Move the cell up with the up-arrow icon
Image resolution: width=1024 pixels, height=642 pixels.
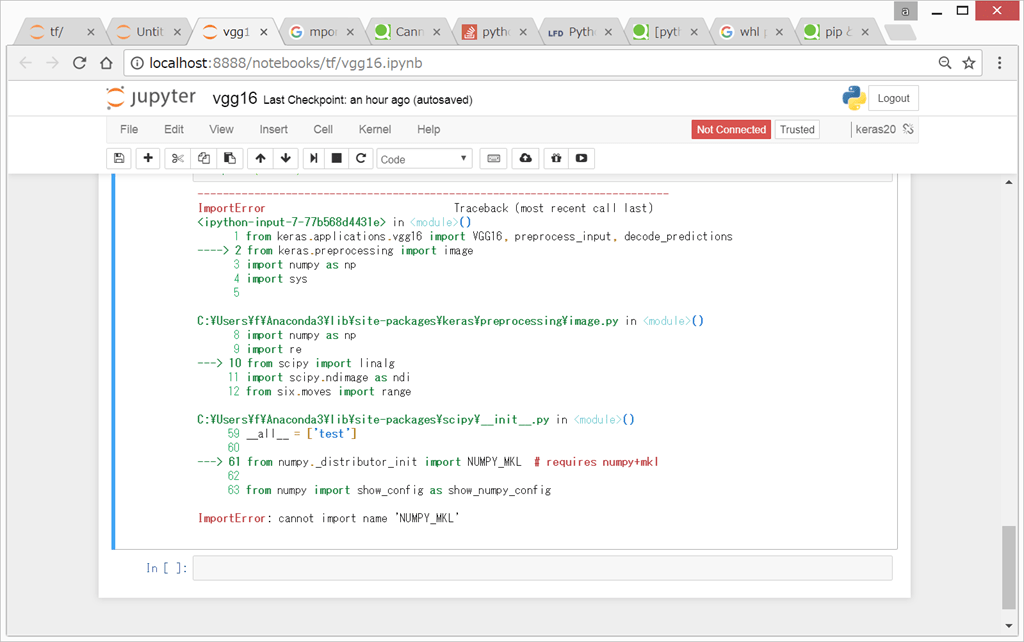pyautogui.click(x=259, y=158)
